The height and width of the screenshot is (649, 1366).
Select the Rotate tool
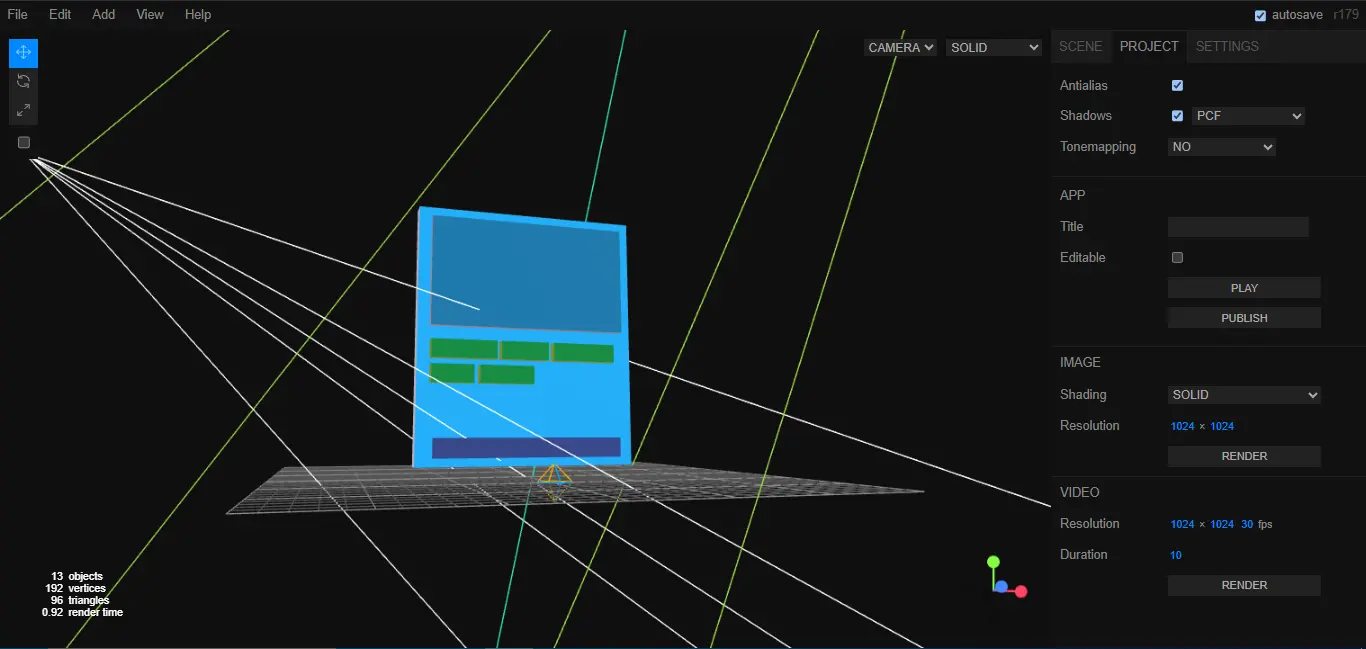tap(22, 81)
